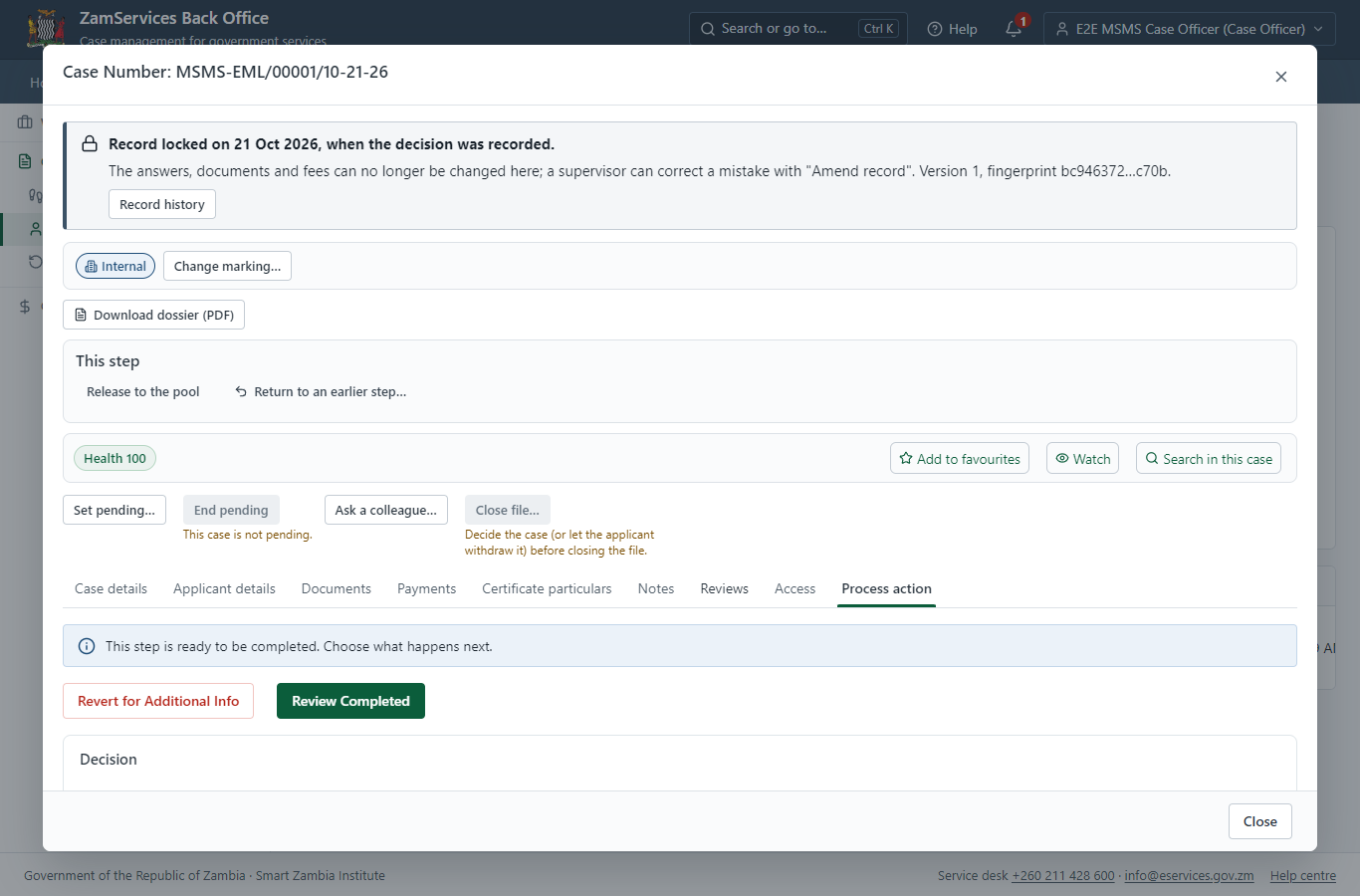
Task: Open Set pending dialog
Action: point(114,510)
